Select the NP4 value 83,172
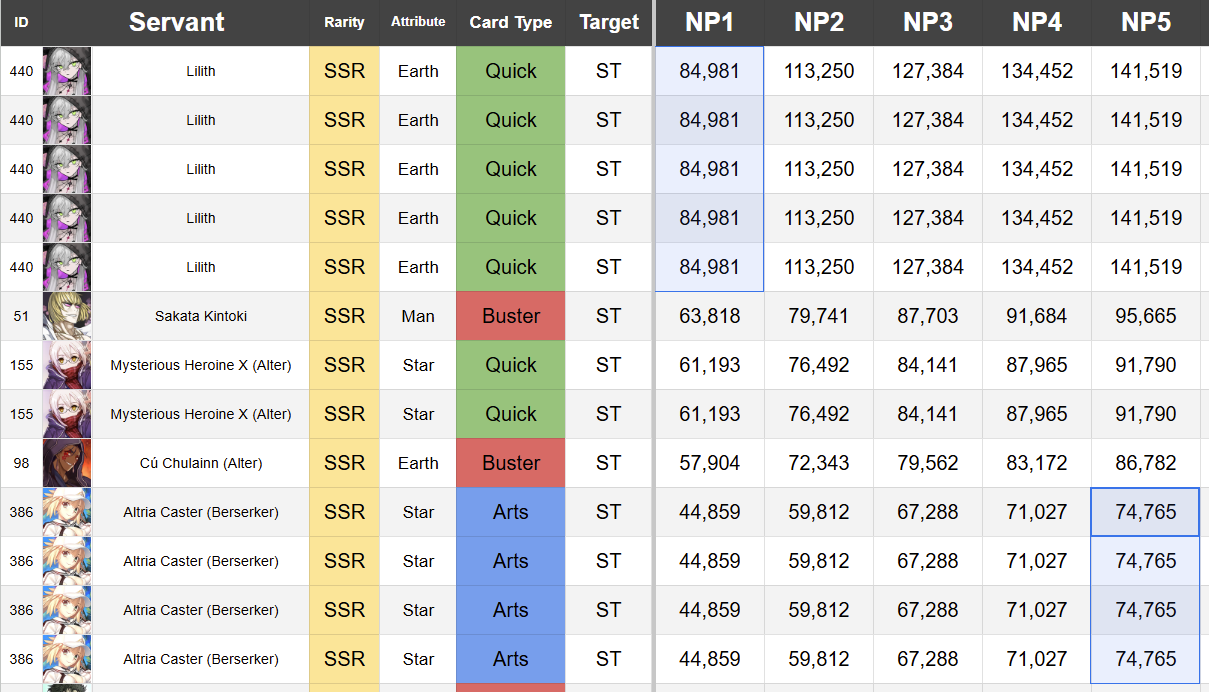This screenshot has width=1209, height=692. click(x=1037, y=463)
